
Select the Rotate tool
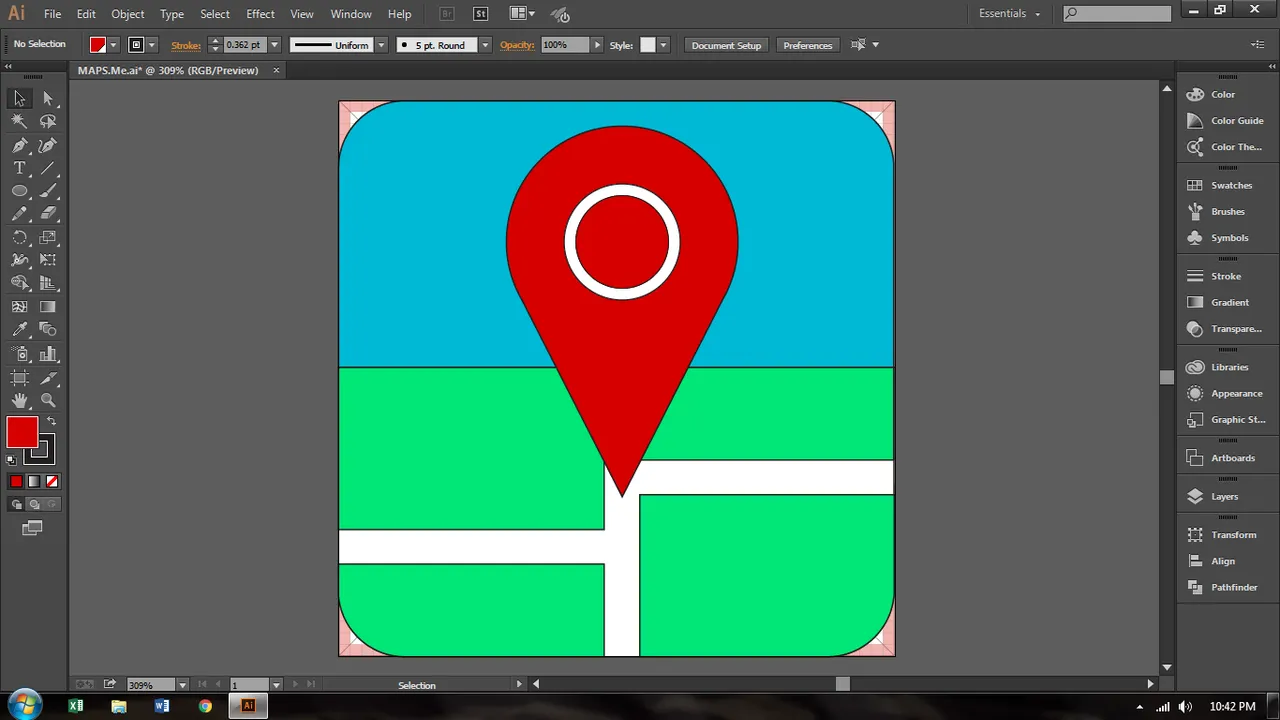pyautogui.click(x=19, y=238)
